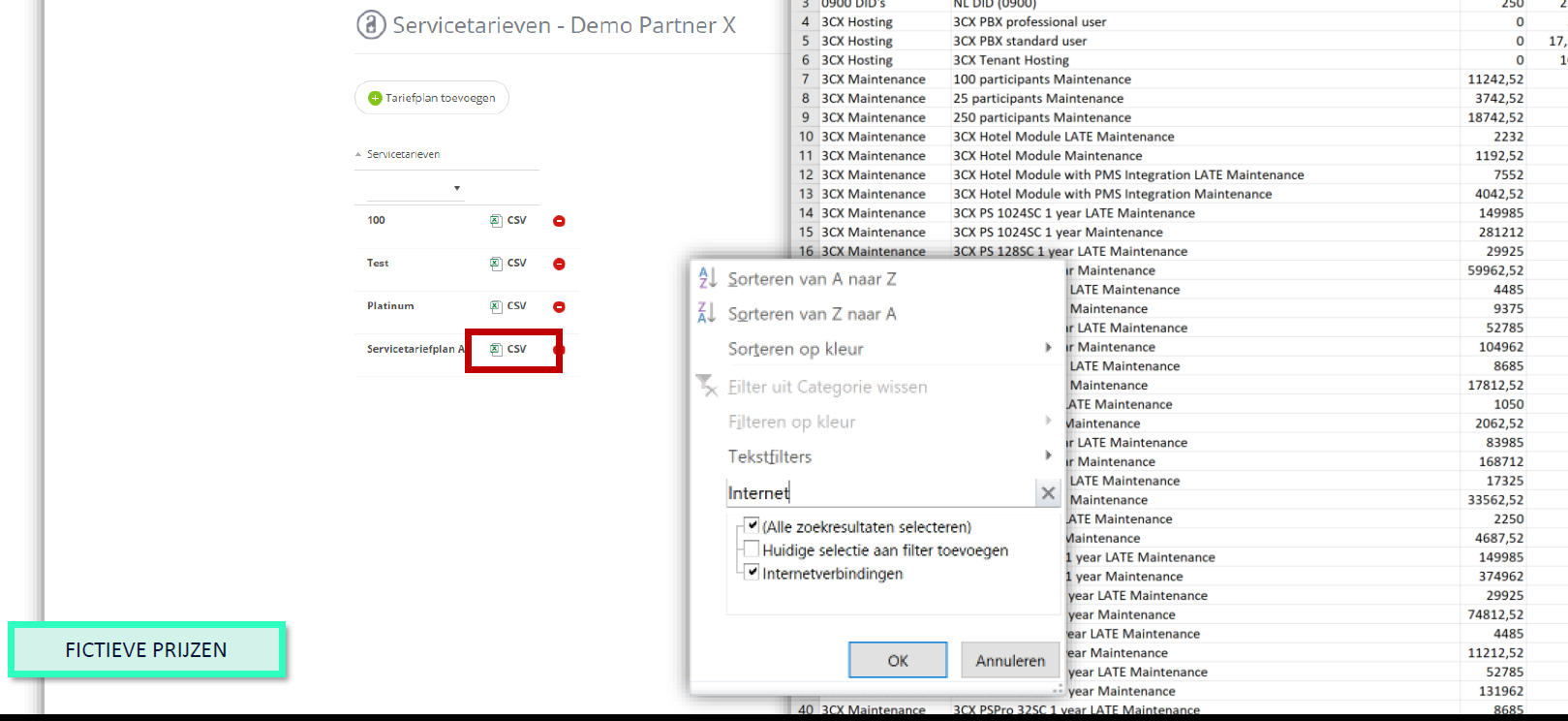
Task: Uncheck the Internetverbindingen checkbox
Action: pyautogui.click(x=752, y=573)
